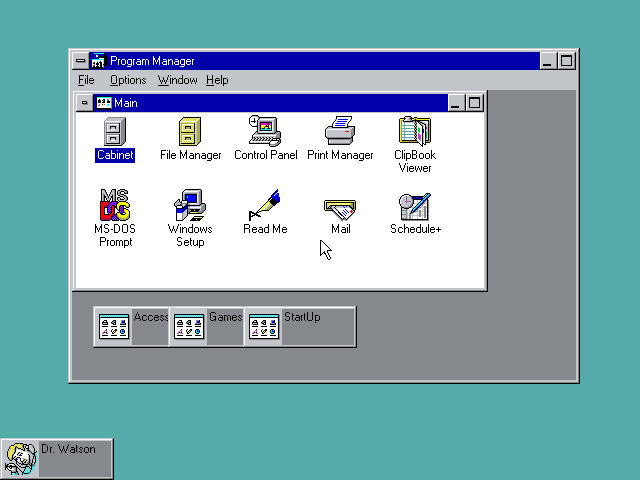Click the "Print Manager" label
The width and height of the screenshot is (640, 480).
(340, 155)
